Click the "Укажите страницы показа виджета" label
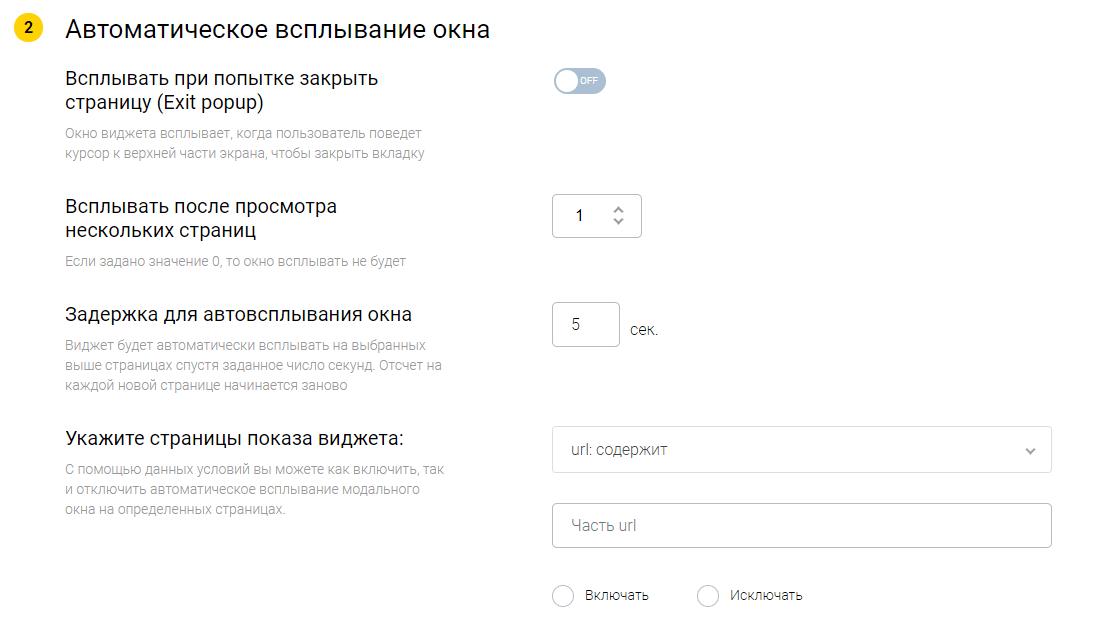Image resolution: width=1100 pixels, height=643 pixels. click(x=234, y=439)
